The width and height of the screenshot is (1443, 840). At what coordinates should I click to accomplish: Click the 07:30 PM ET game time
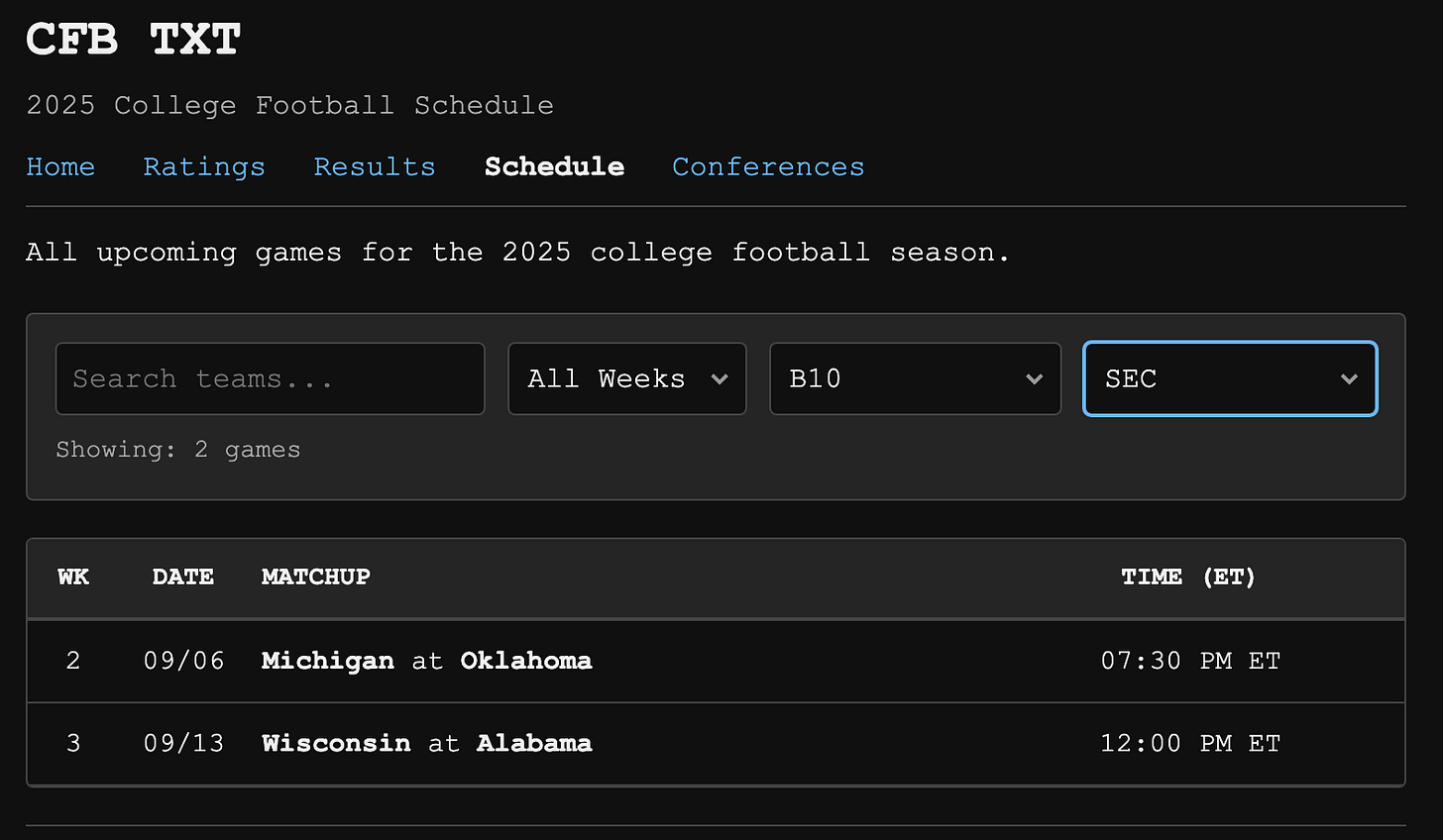click(1190, 661)
